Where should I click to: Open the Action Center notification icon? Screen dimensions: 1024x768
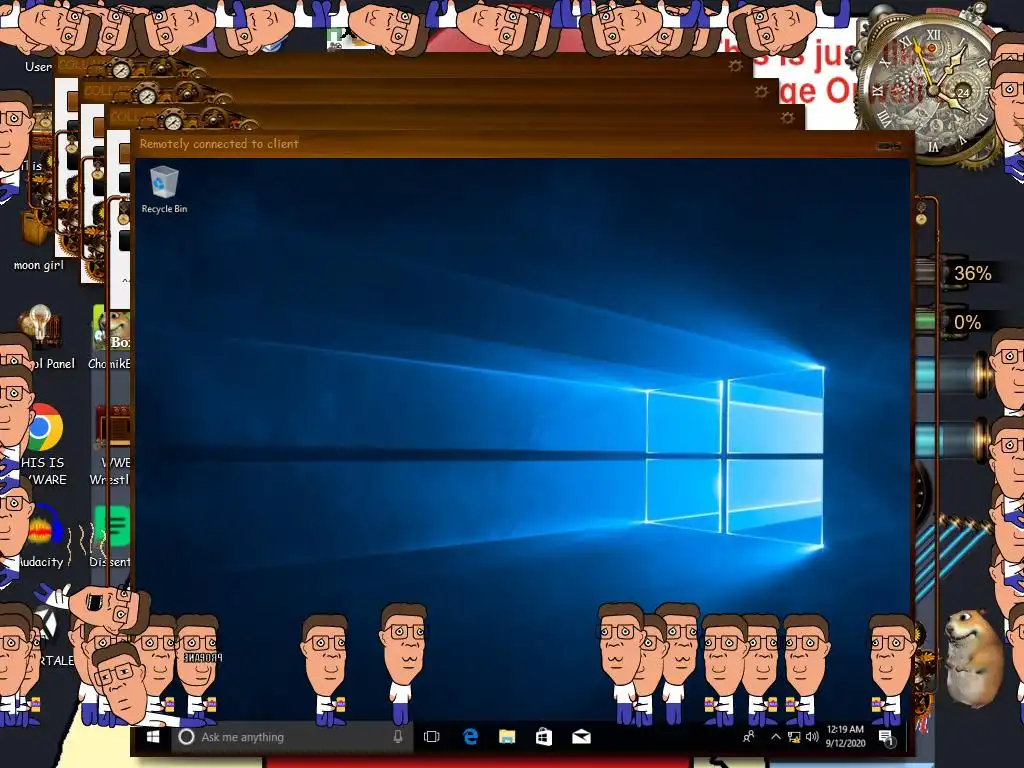pyautogui.click(x=886, y=738)
